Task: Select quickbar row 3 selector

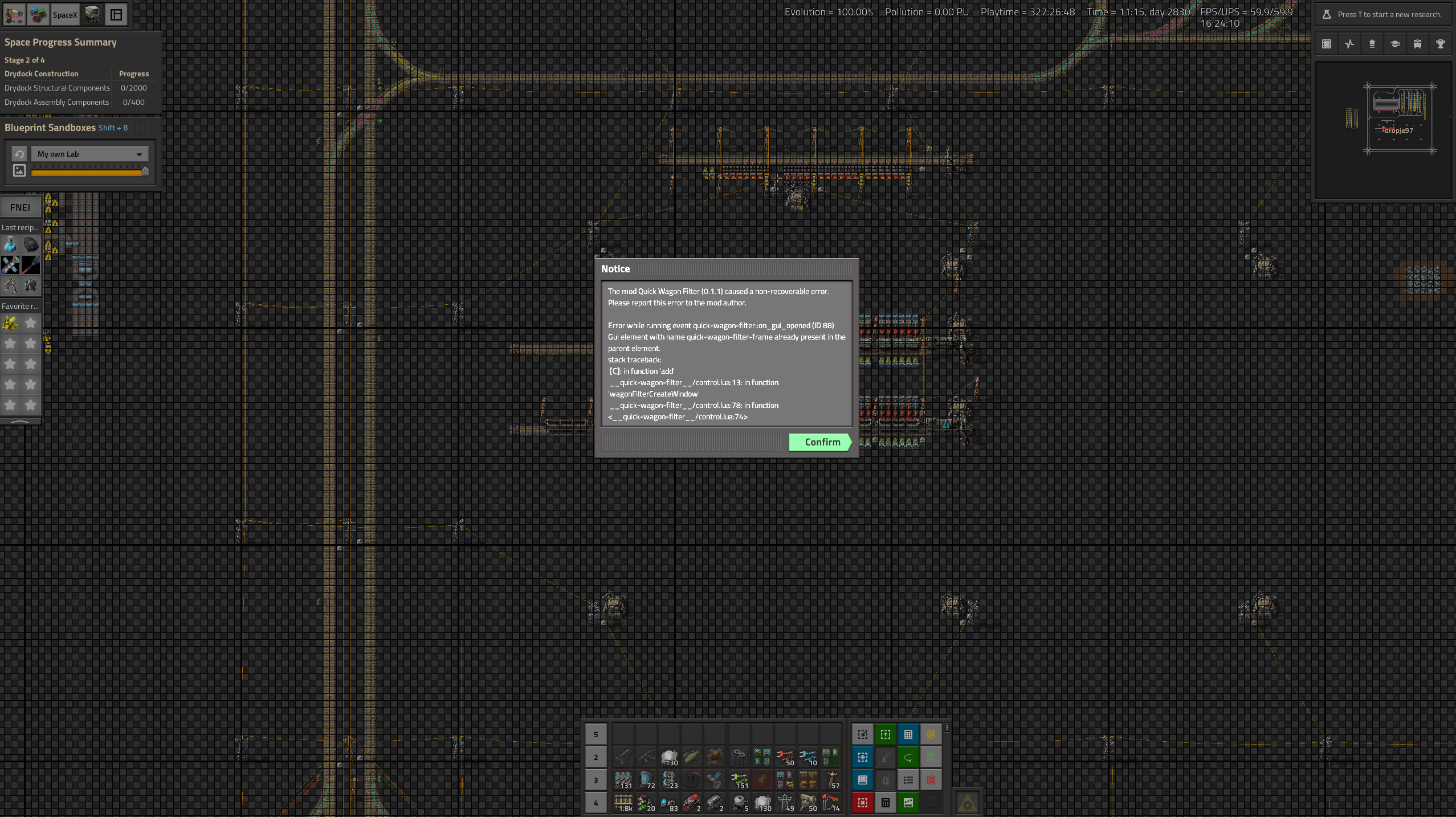Action: [x=596, y=780]
